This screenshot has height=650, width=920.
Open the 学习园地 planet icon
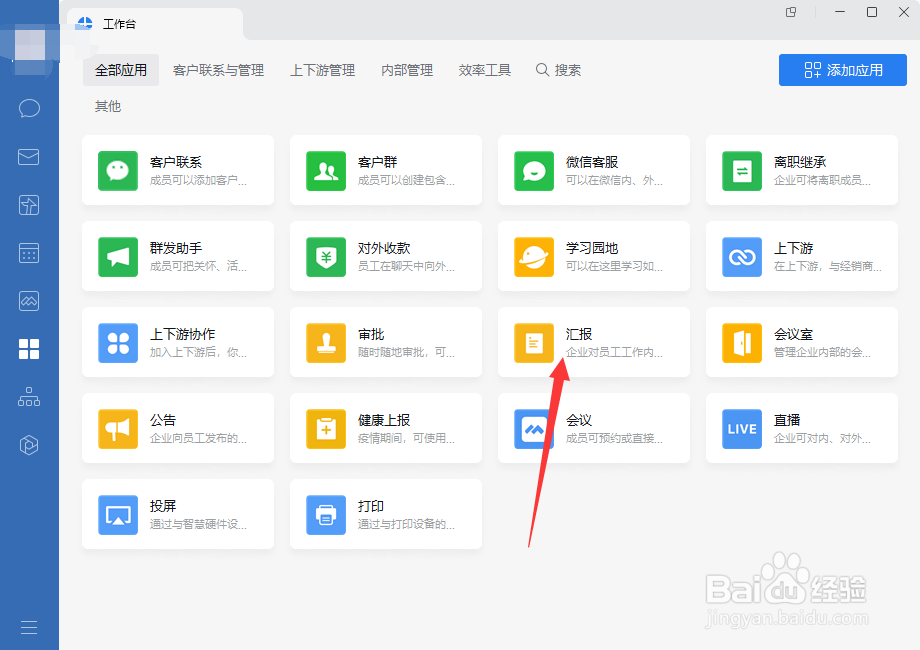(x=534, y=257)
